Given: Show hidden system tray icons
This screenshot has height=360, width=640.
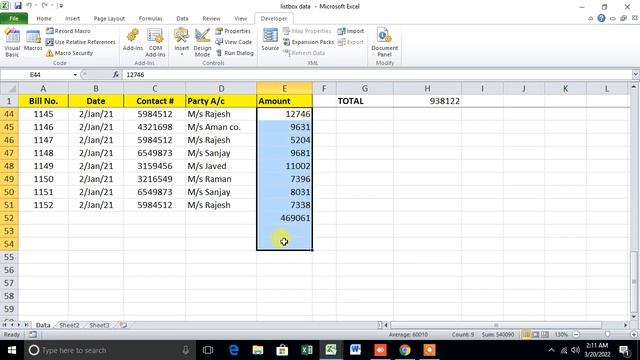Looking at the screenshot, I should click(551, 350).
